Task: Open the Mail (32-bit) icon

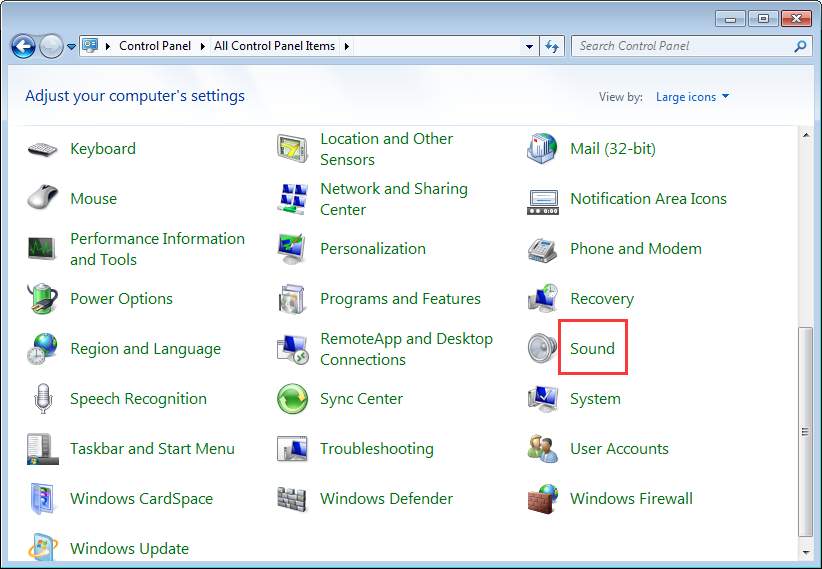Action: point(542,148)
